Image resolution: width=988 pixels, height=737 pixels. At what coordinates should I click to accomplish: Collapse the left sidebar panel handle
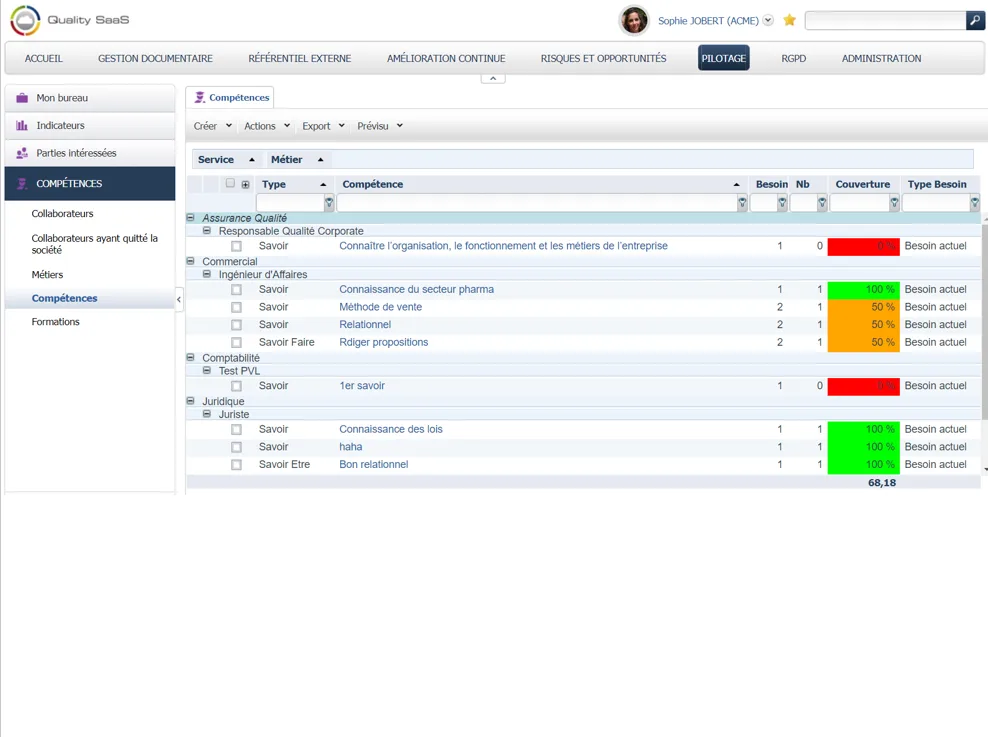tap(179, 300)
